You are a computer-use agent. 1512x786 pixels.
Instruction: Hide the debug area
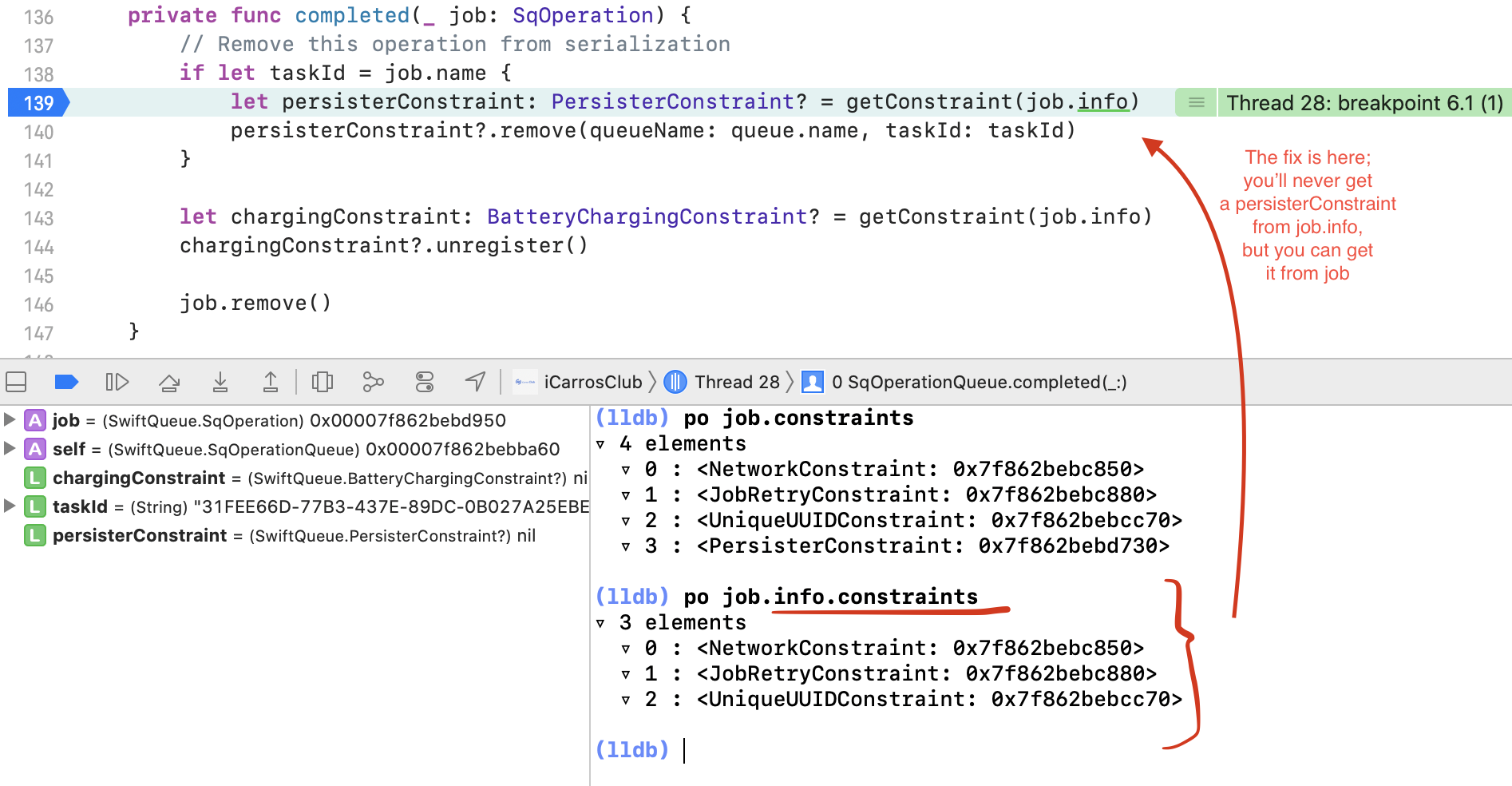point(15,382)
